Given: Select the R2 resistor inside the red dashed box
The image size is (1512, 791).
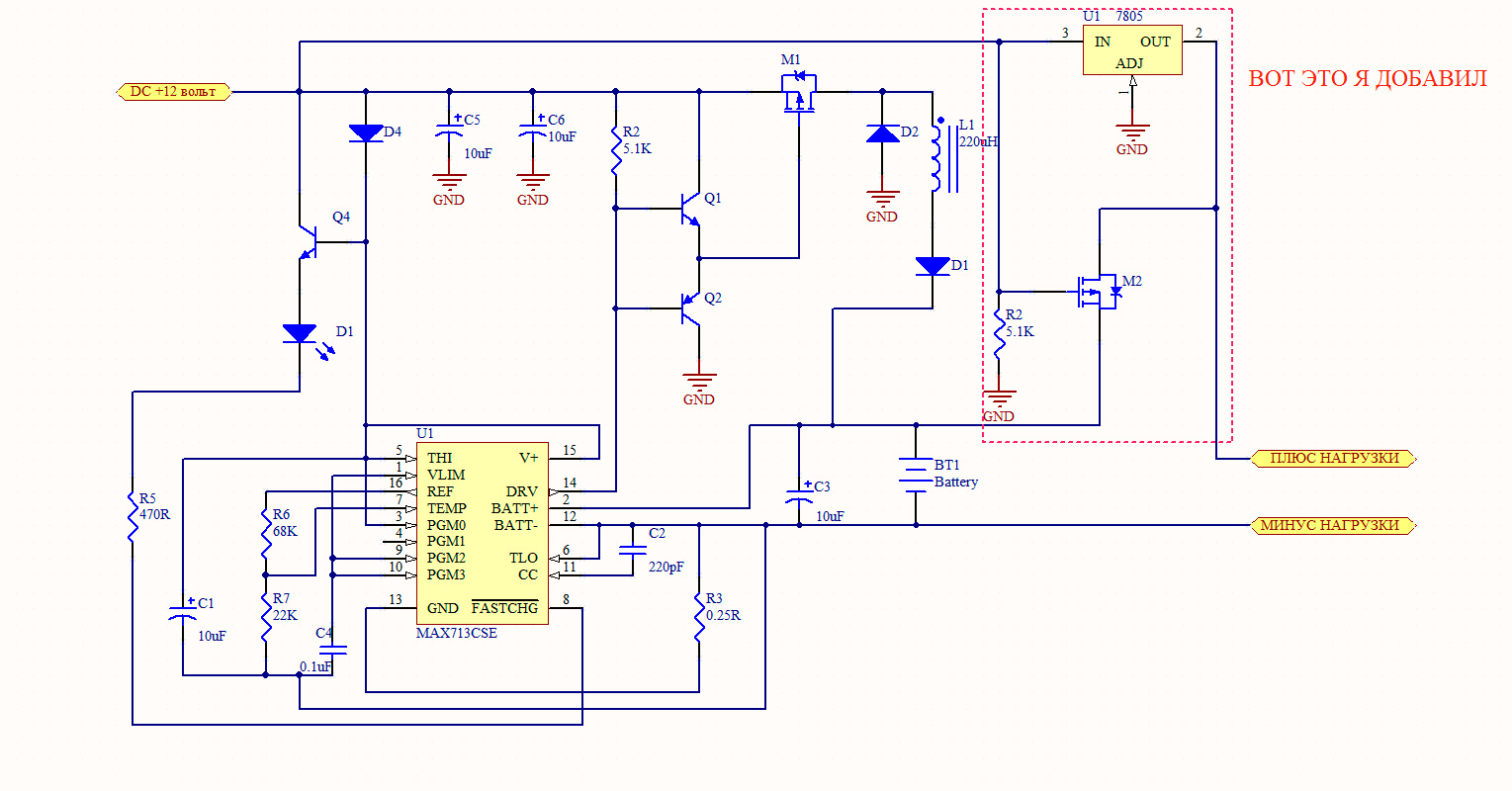Looking at the screenshot, I should point(999,333).
